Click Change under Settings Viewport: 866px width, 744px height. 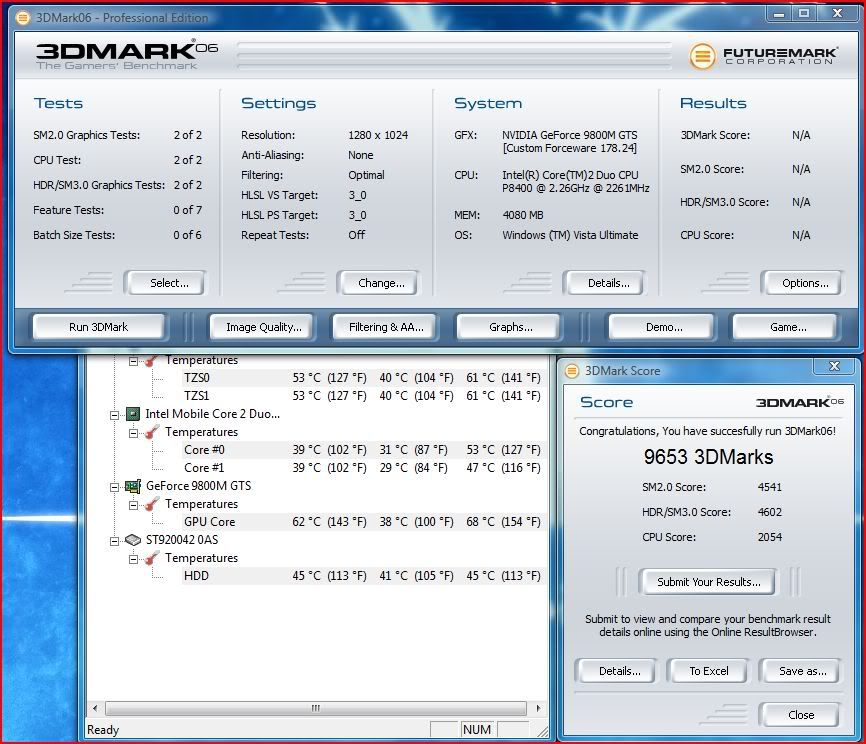381,283
